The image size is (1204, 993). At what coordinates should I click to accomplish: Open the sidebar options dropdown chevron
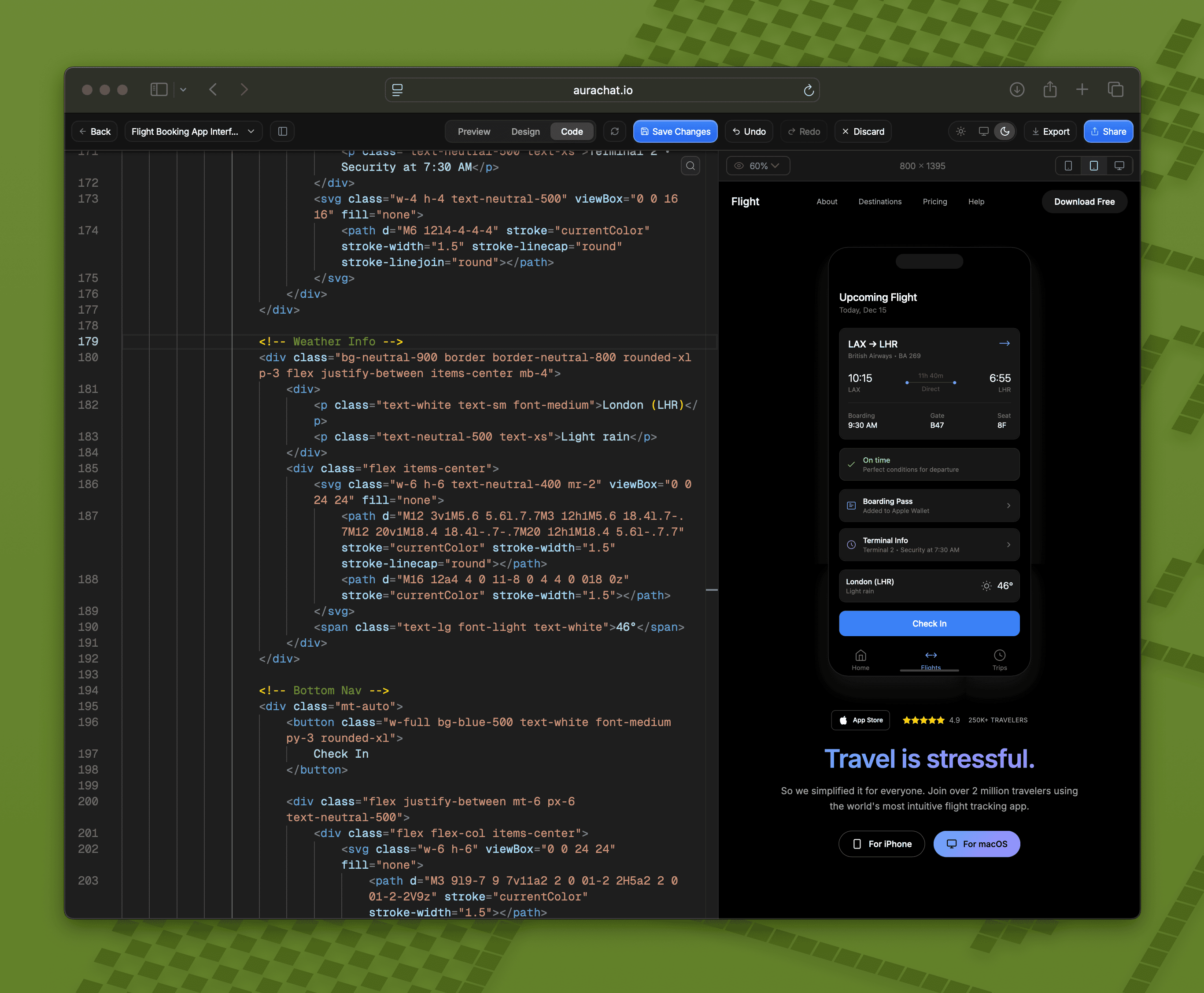coord(184,90)
